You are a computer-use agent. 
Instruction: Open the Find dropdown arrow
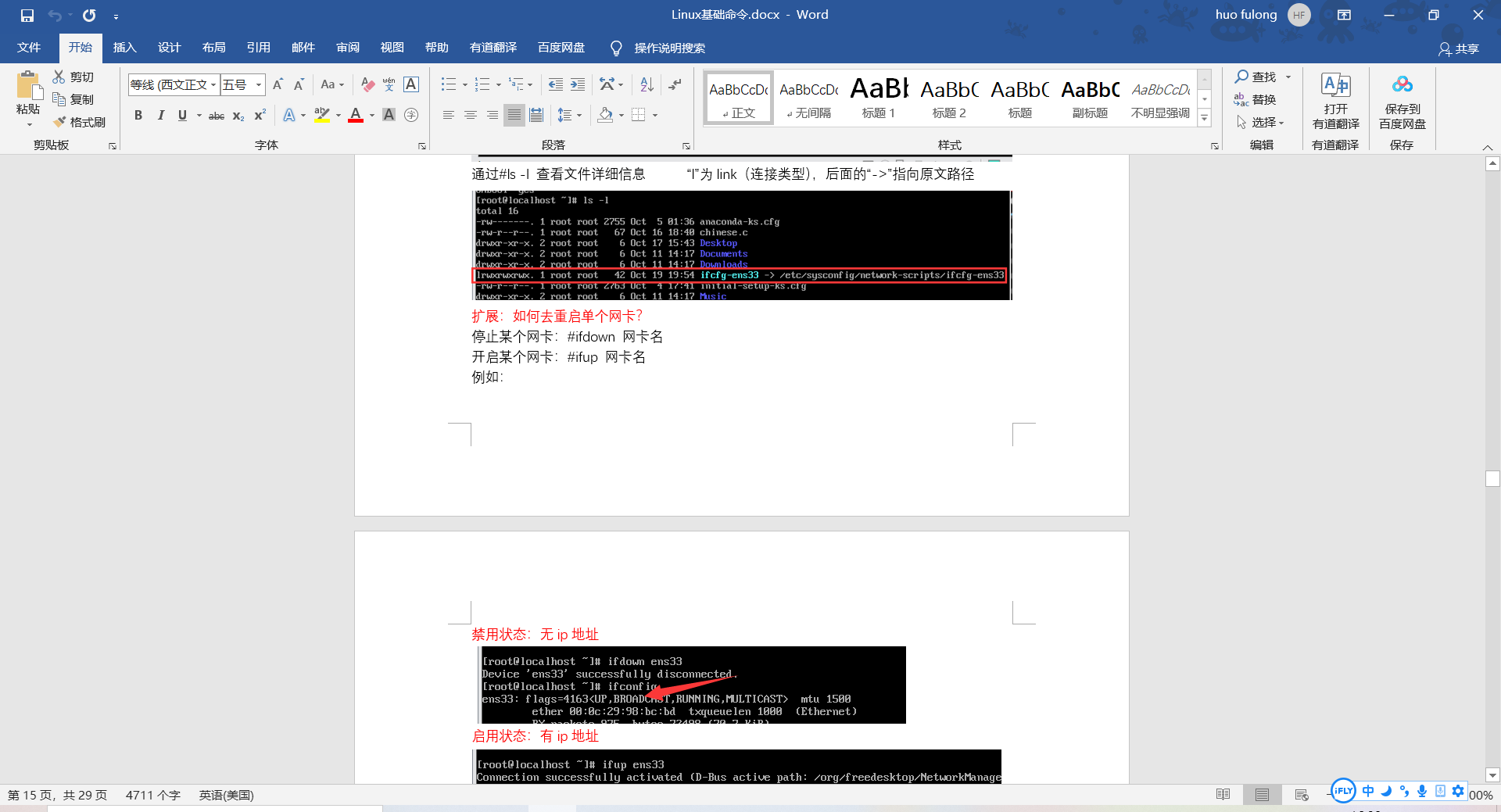pyautogui.click(x=1288, y=77)
